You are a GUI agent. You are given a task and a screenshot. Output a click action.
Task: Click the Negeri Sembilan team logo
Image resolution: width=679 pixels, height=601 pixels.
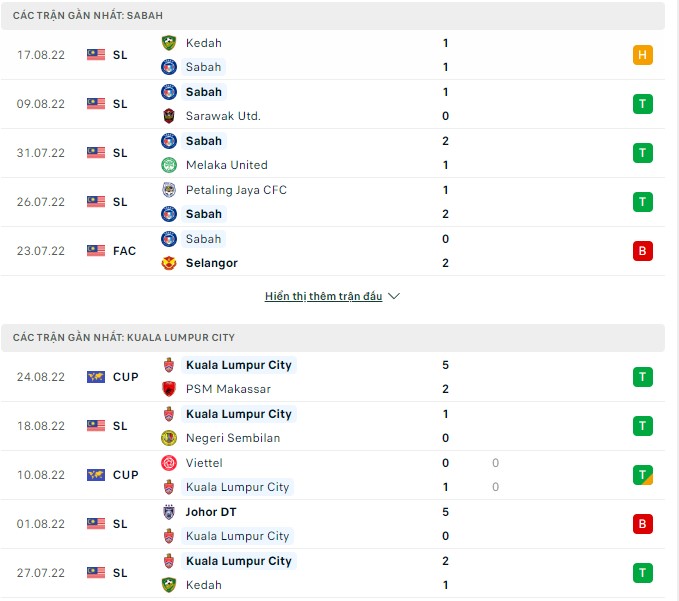pyautogui.click(x=169, y=438)
